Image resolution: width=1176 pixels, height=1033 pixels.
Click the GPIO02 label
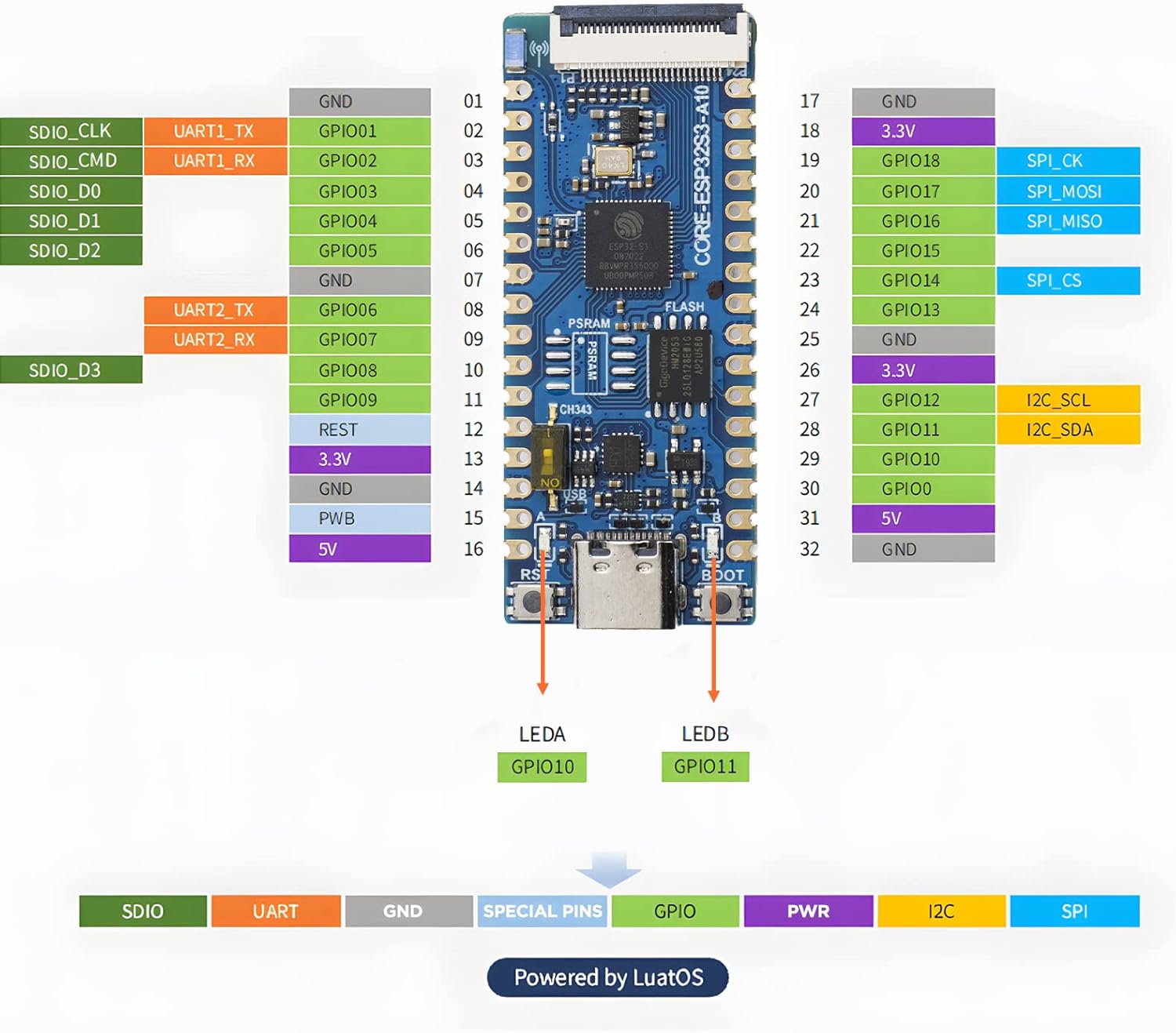click(x=360, y=161)
